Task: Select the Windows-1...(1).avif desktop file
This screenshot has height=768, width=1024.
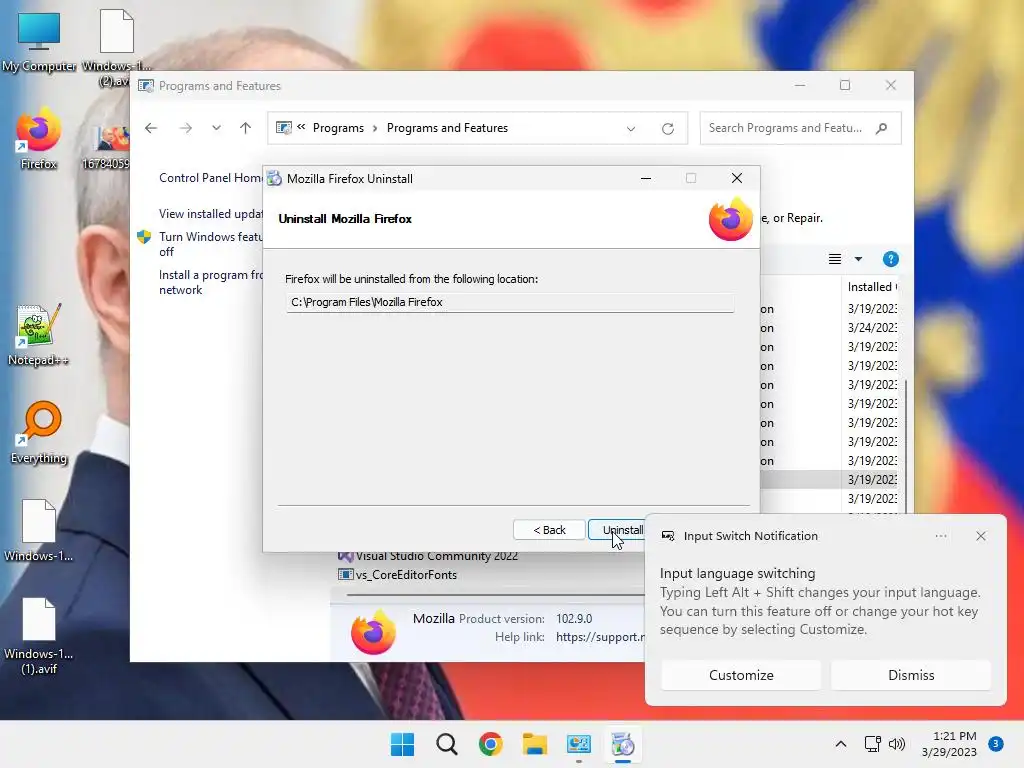Action: (x=39, y=636)
